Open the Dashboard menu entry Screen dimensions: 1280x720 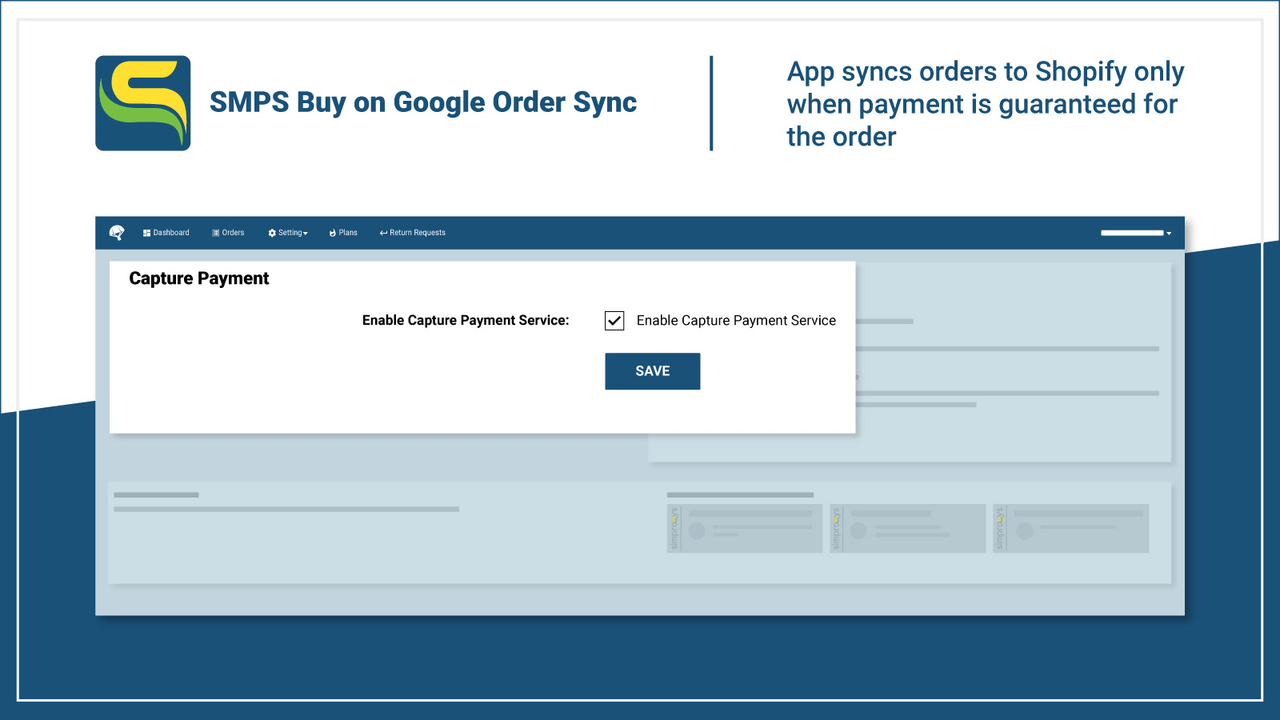tap(166, 232)
